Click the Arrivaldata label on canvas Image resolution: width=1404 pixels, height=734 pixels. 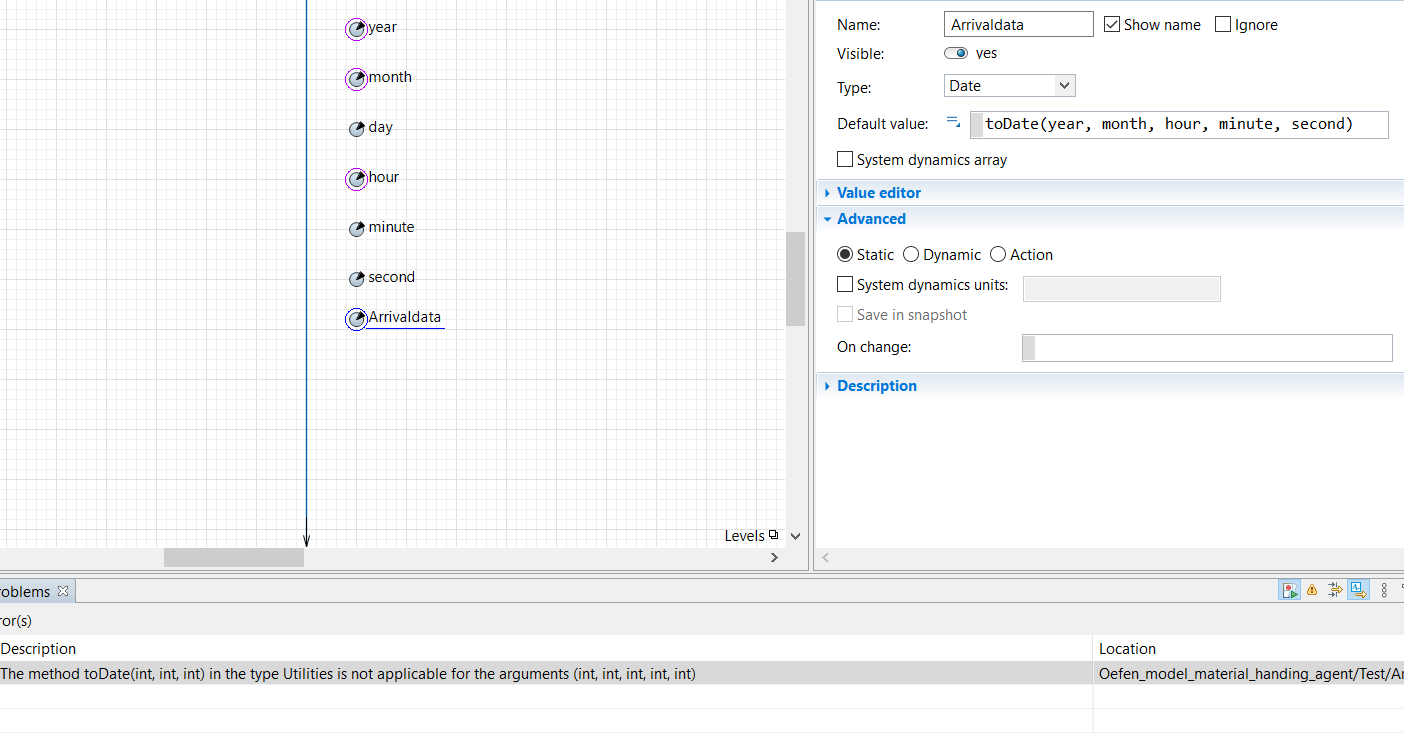[x=405, y=317]
